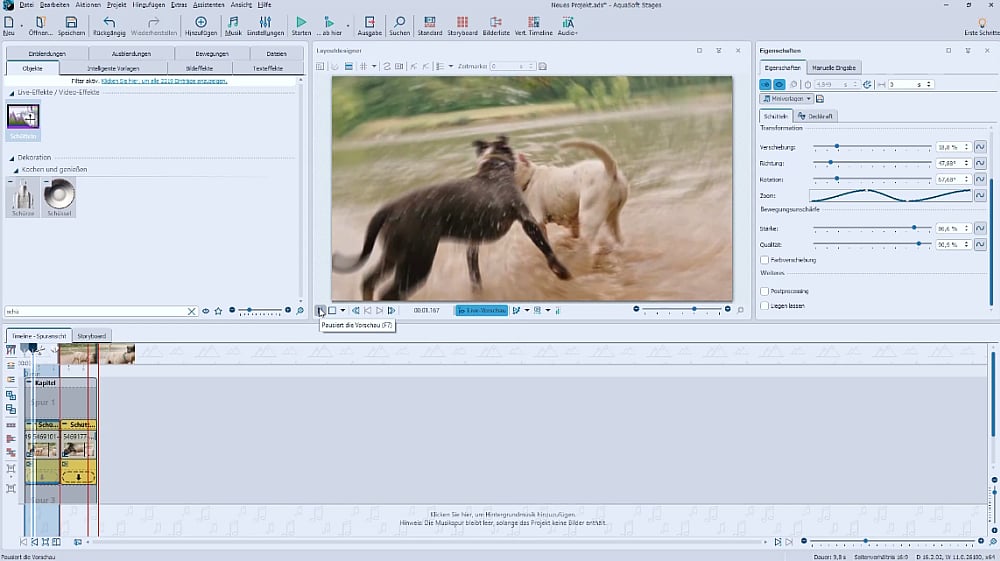
Task: Collapse the Live-Effekte / Video-Effekte section
Action: (x=10, y=92)
